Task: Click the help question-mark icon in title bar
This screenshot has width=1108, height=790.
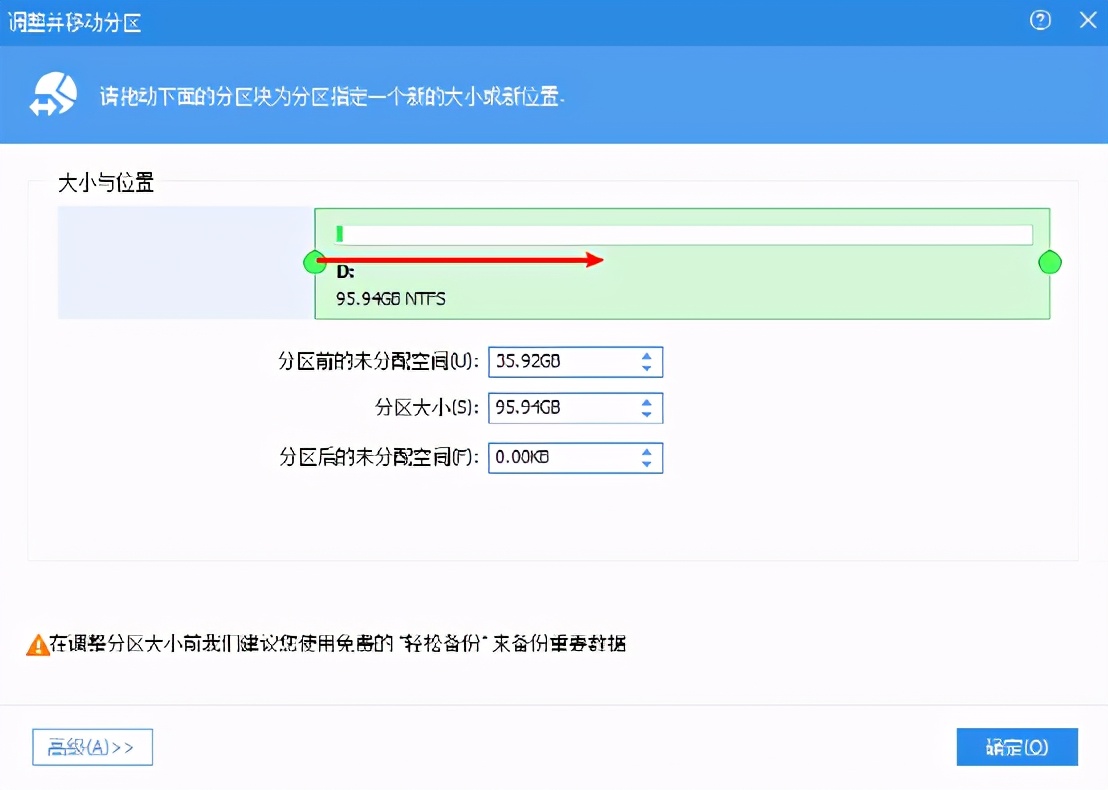Action: [x=1041, y=20]
